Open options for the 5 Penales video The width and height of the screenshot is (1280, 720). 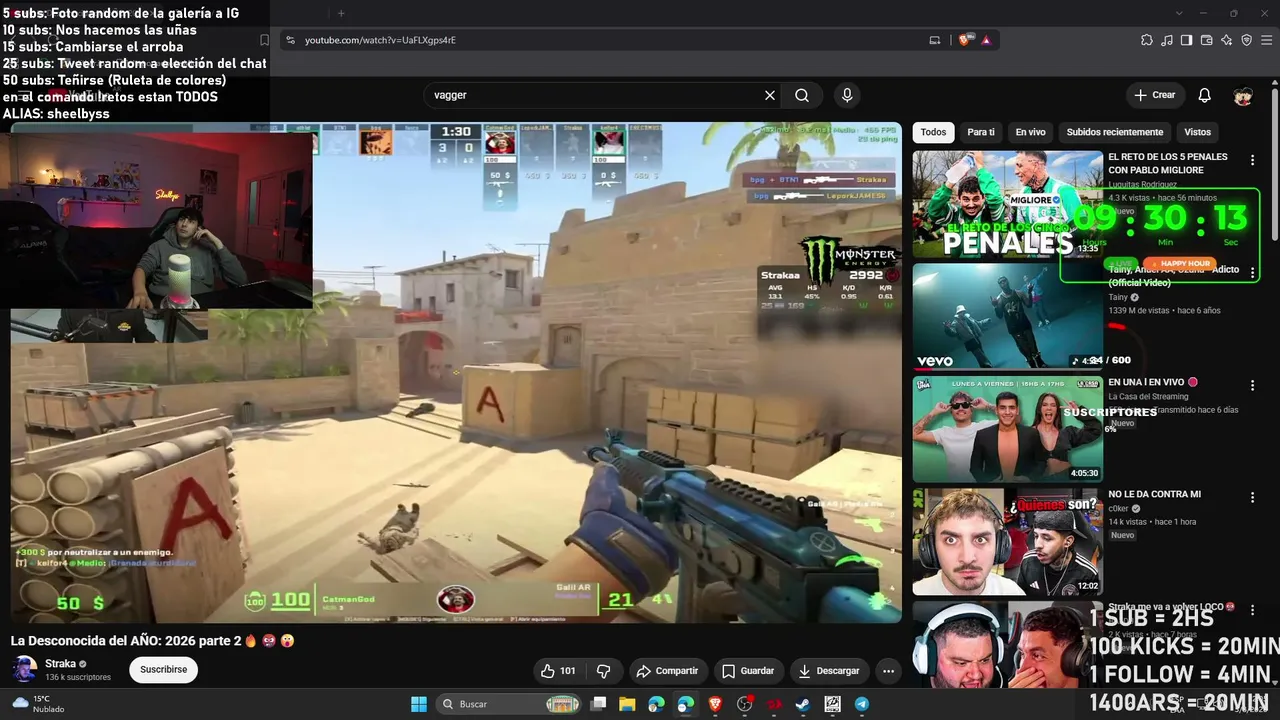coord(1252,160)
